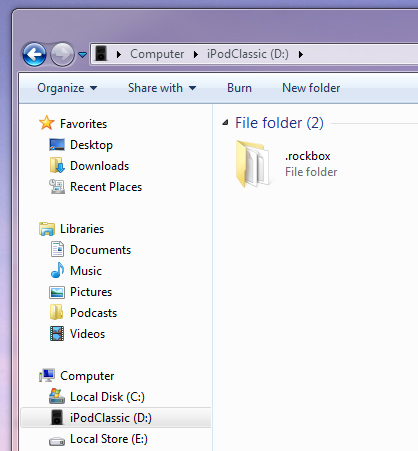Create a New folder
This screenshot has height=451, width=418.
311,88
